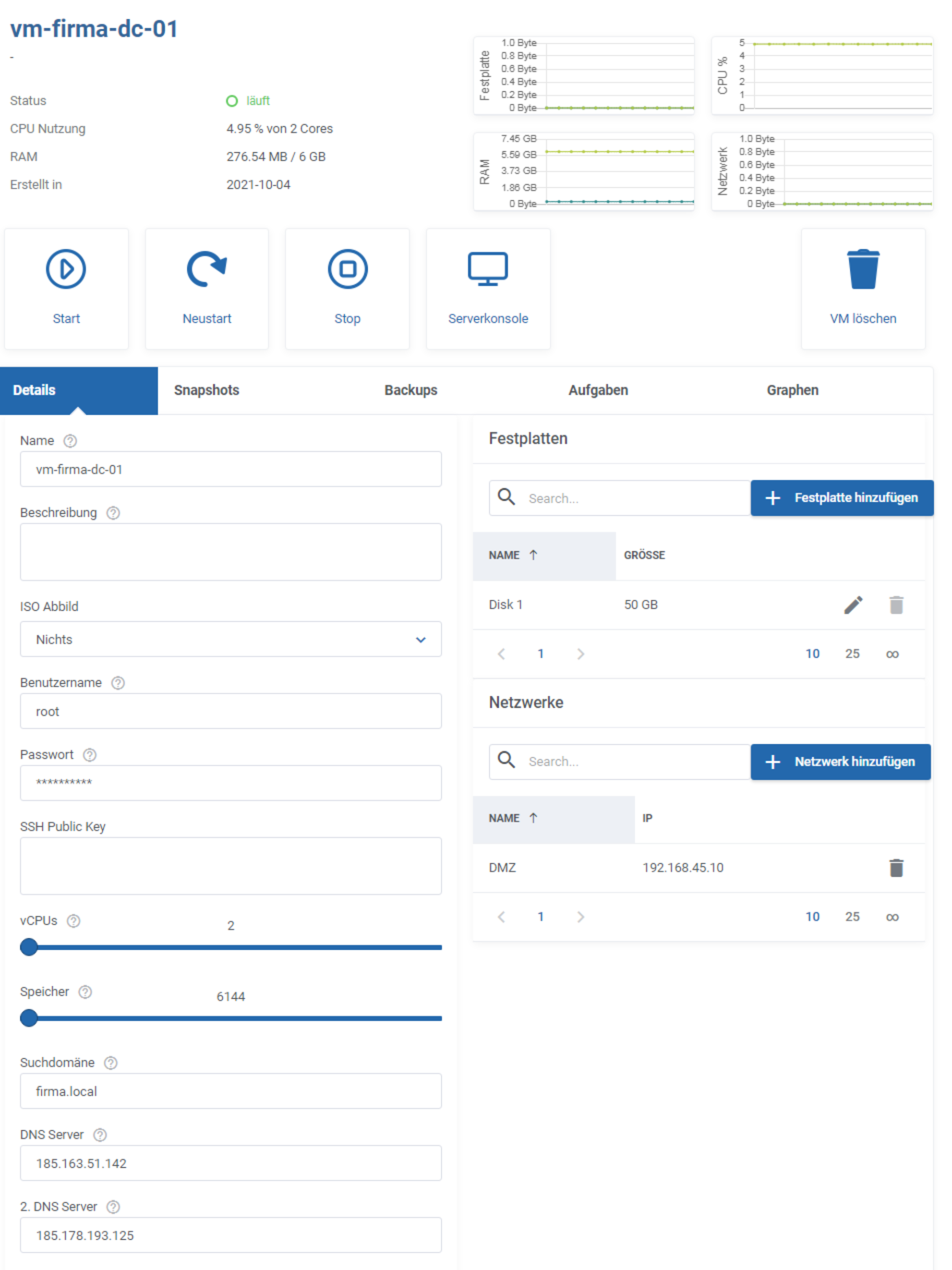Show 25 networks per page
This screenshot has width=952, height=1270.
[852, 917]
